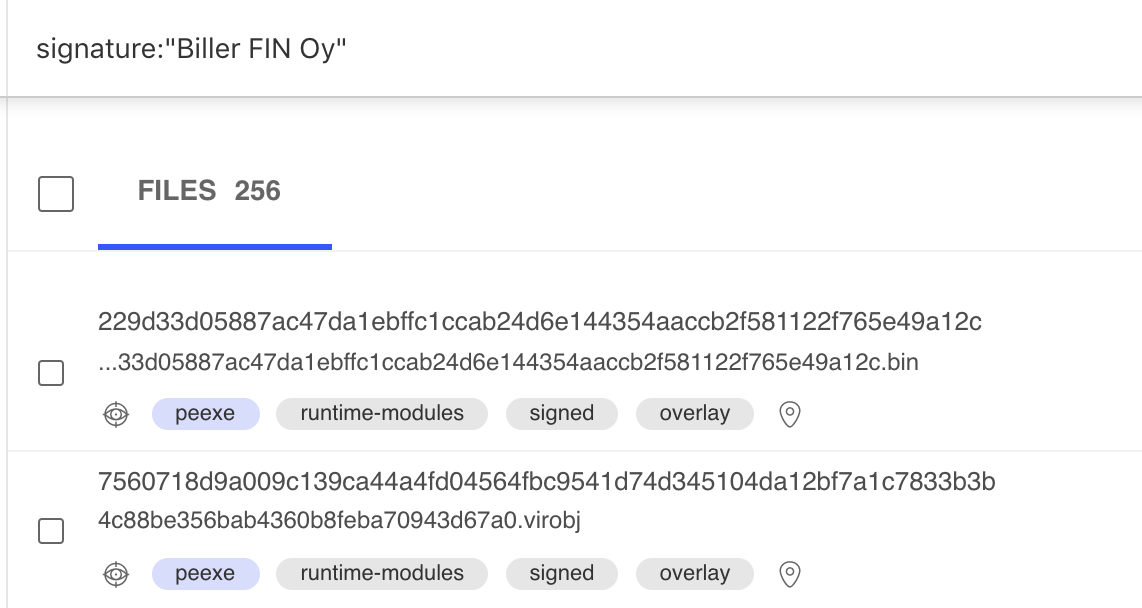Click location pin icon in second file row
This screenshot has width=1142, height=608.
[x=789, y=574]
